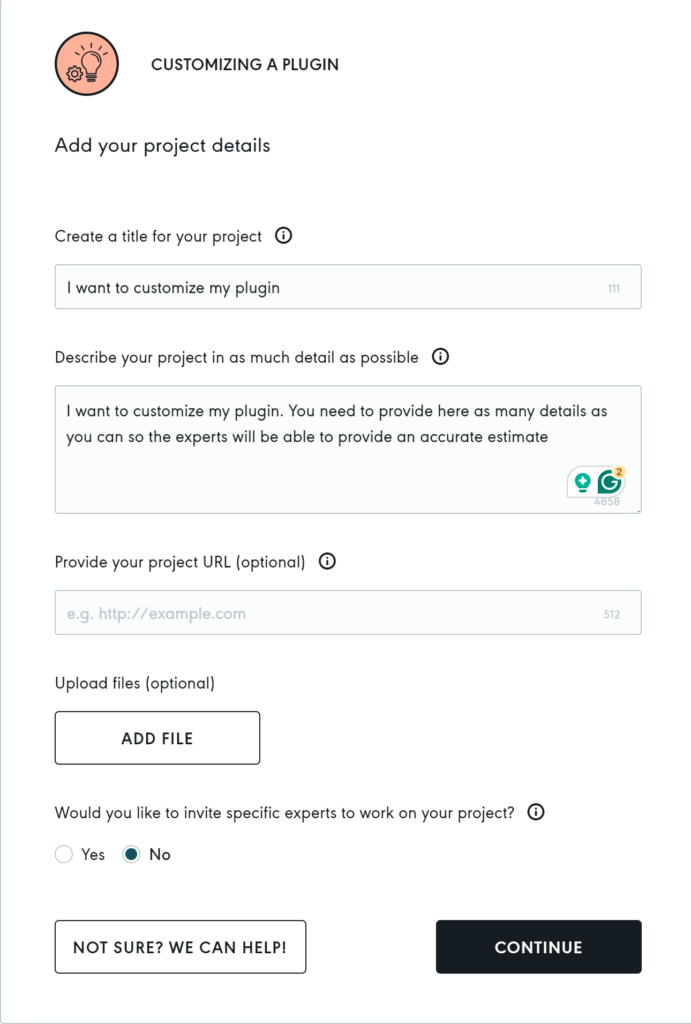The width and height of the screenshot is (691, 1024).
Task: Click the CUSTOMIZING A PLUGIN heading
Action: coord(245,64)
